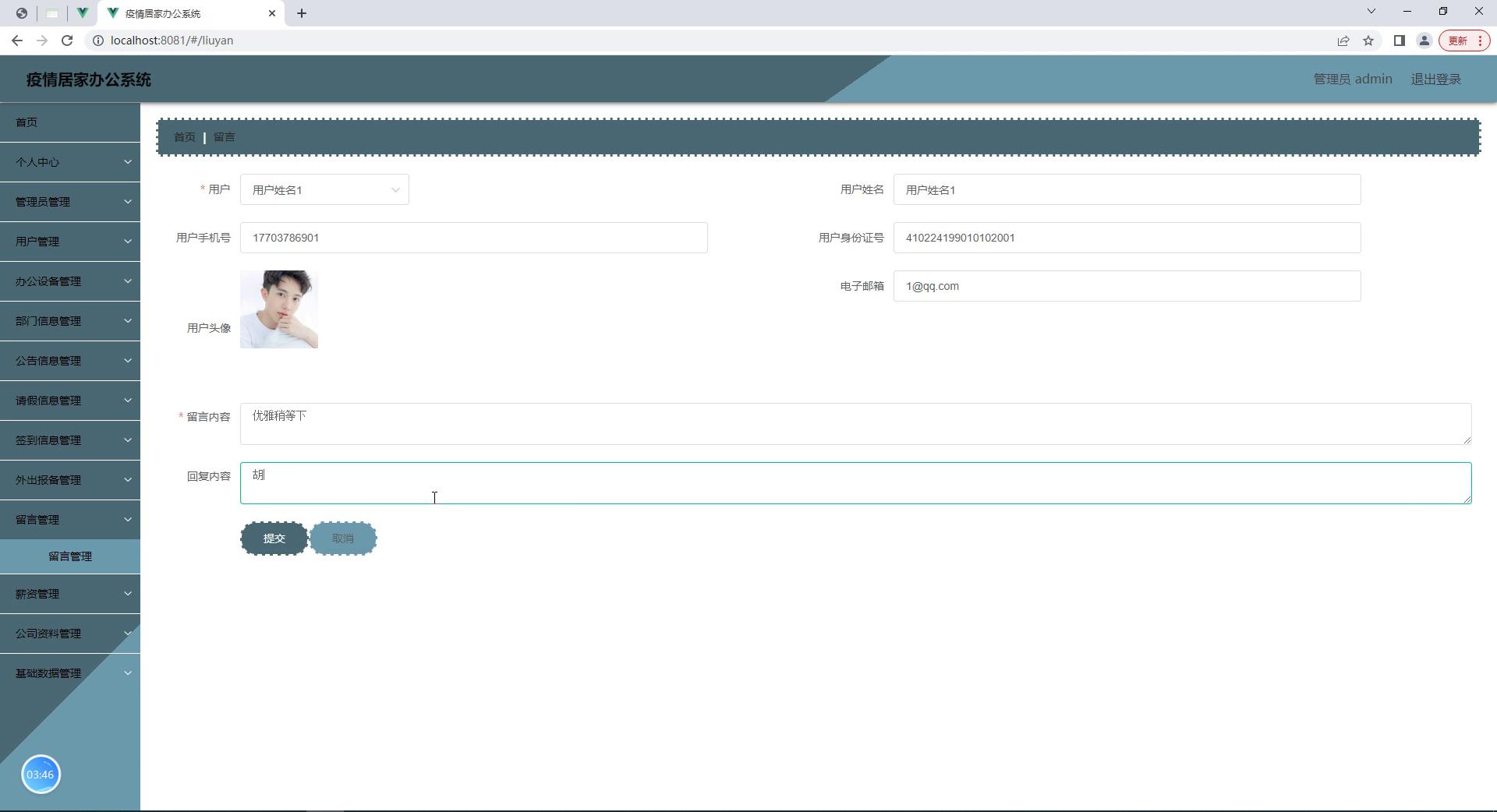
Task: Expand the 外出报备管理 menu
Action: 70,480
